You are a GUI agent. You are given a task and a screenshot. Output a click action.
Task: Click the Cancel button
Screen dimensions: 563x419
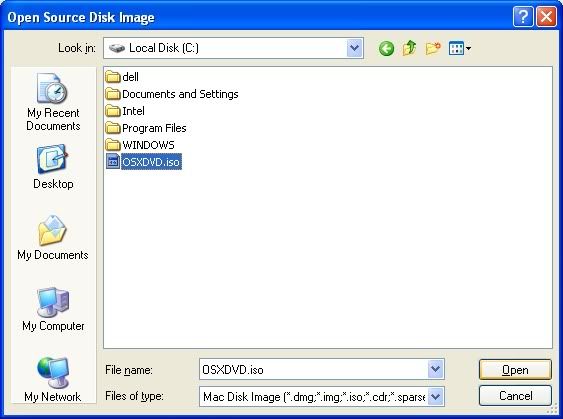point(515,396)
